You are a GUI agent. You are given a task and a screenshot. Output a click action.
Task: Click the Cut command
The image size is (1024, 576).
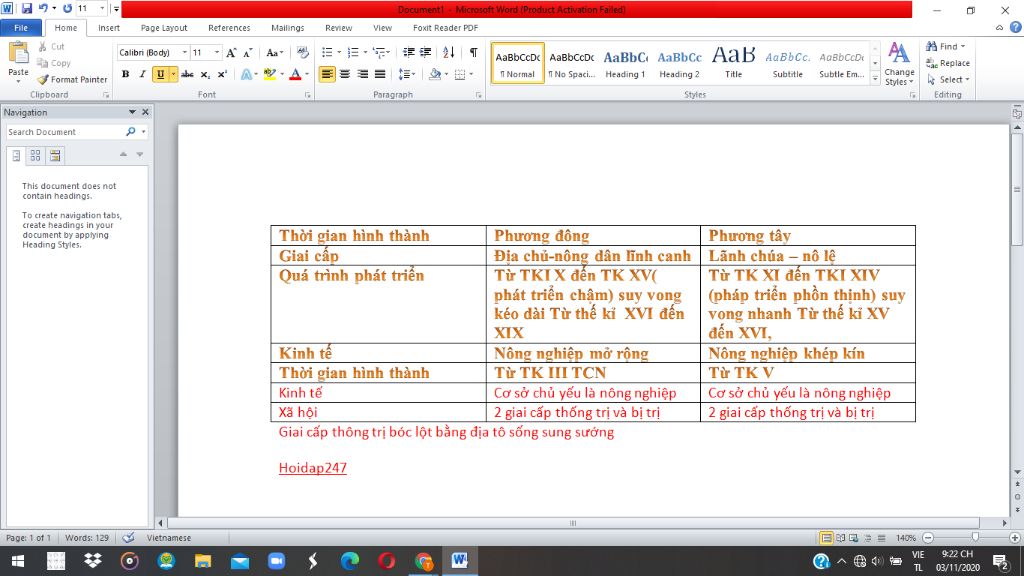(x=51, y=46)
